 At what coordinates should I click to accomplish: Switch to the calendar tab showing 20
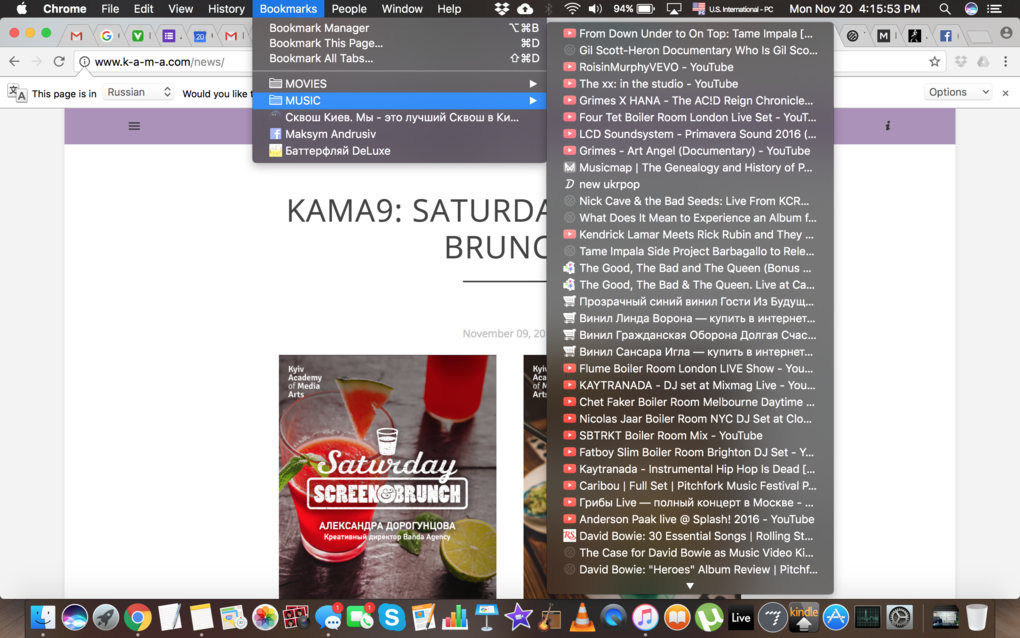[x=200, y=36]
